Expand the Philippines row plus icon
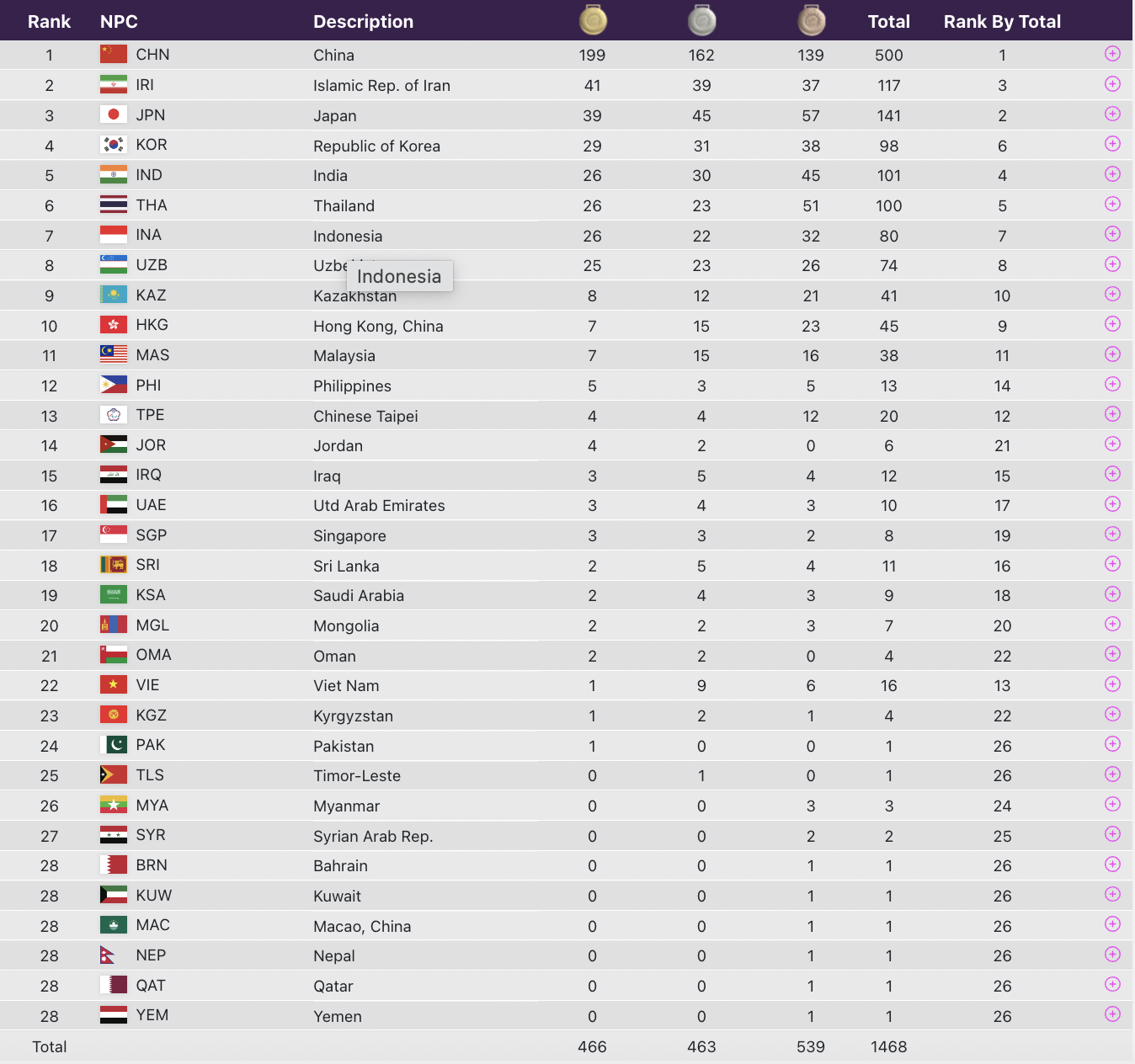Viewport: 1135px width, 1064px height. click(x=1112, y=384)
